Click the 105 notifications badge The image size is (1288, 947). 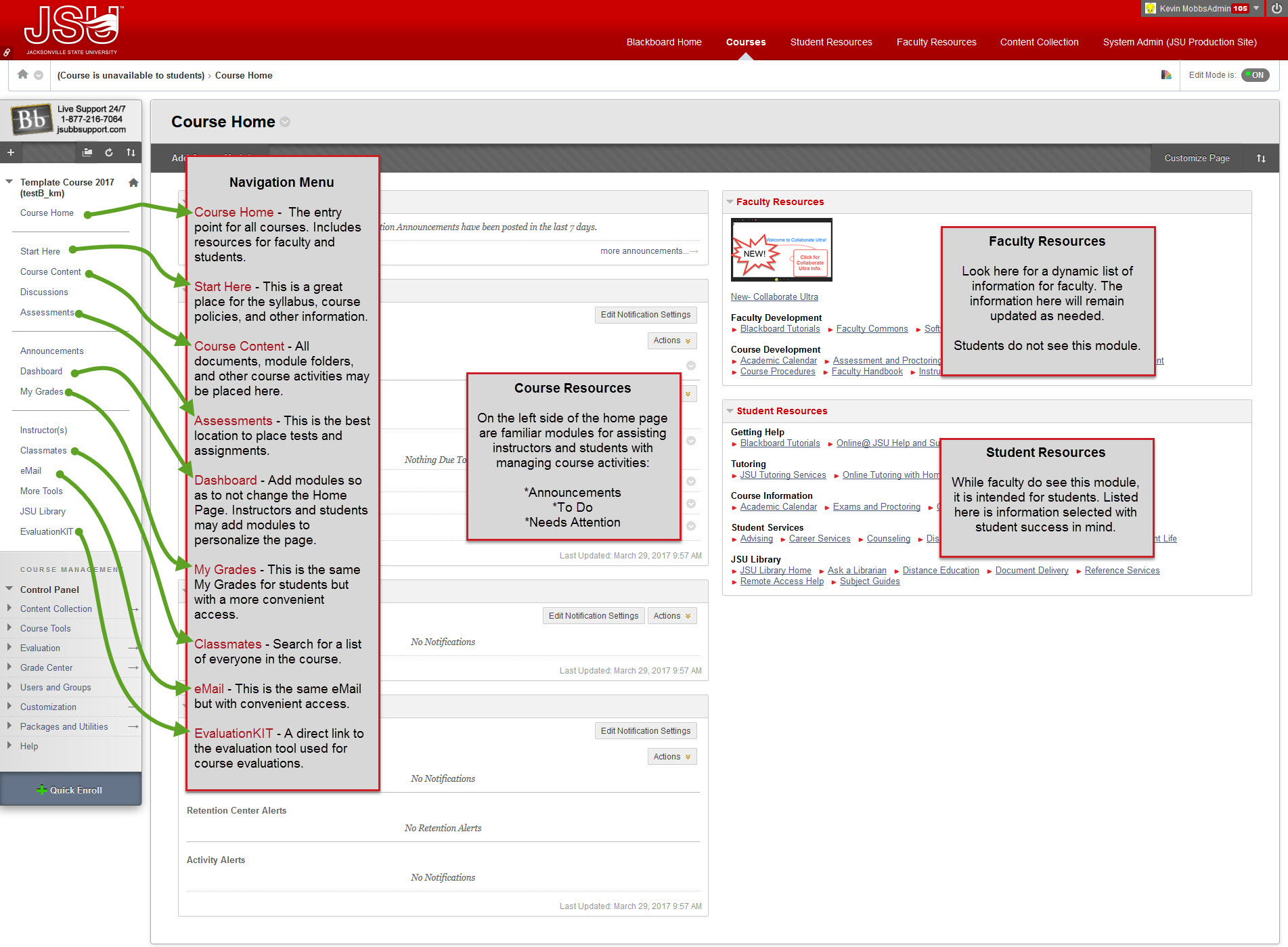tap(1240, 9)
